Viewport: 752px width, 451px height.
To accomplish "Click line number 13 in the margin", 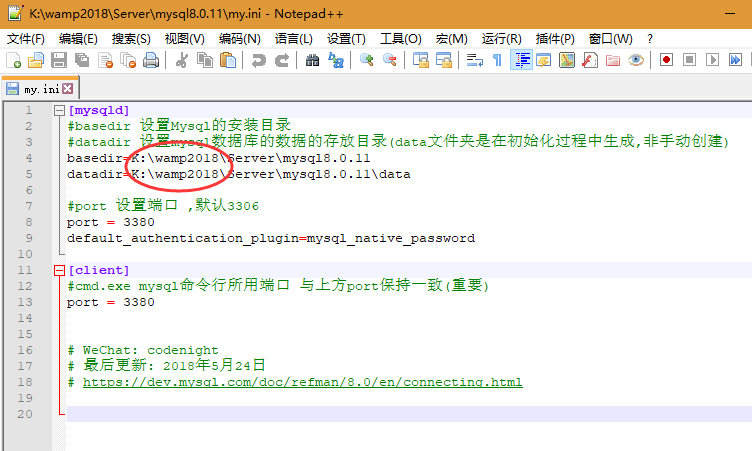I will point(25,302).
